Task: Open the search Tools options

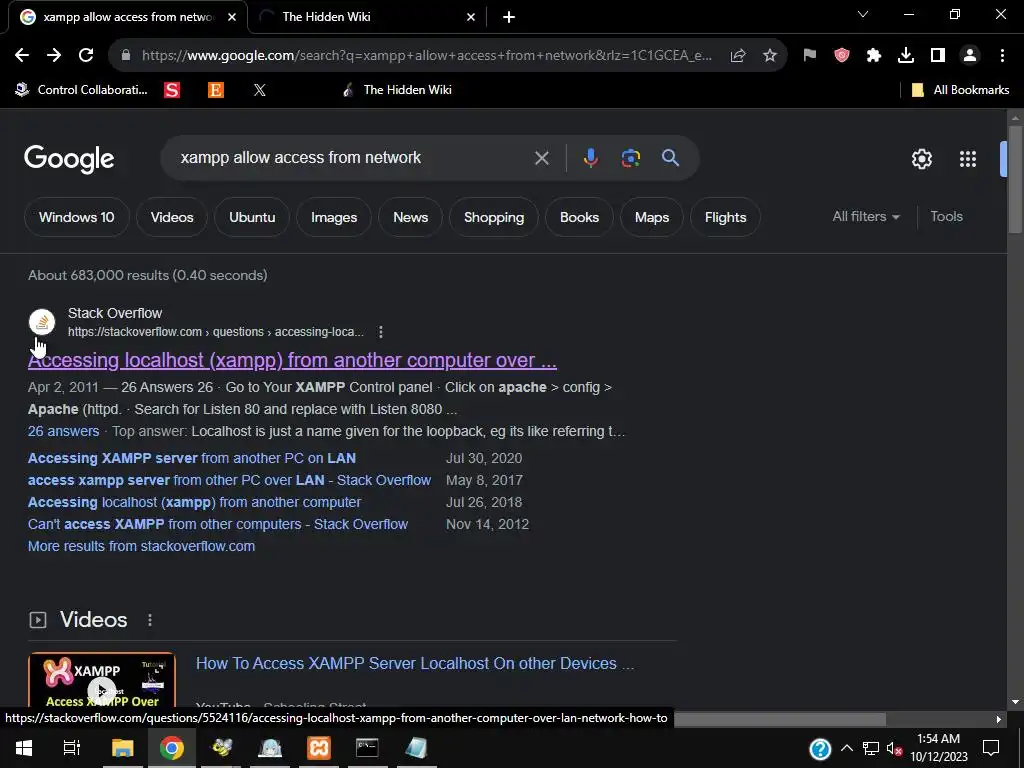Action: 946,217
